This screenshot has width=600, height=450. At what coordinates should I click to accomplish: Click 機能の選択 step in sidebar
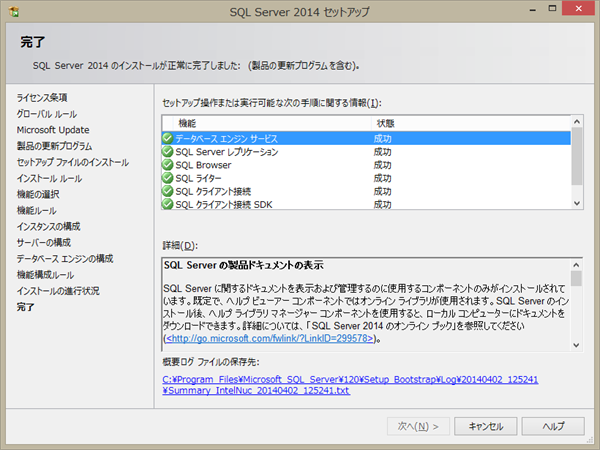point(38,194)
